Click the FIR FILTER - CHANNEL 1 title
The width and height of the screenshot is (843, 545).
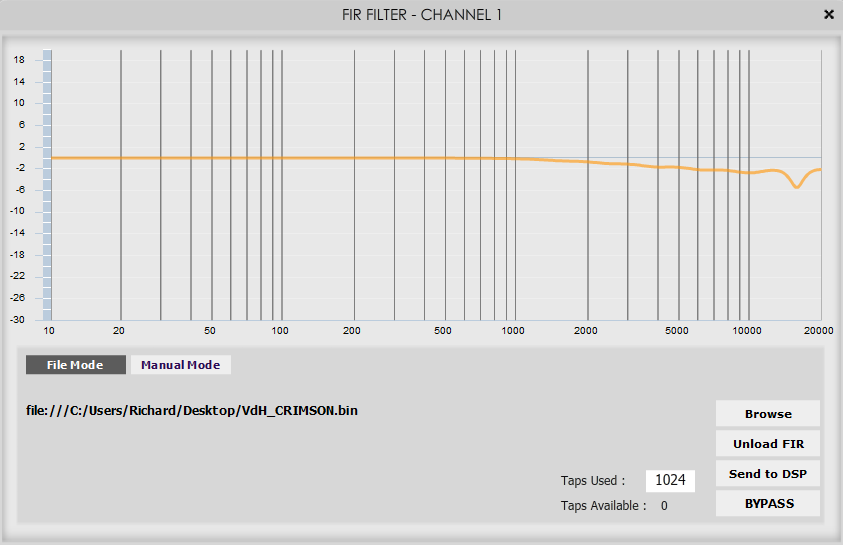[422, 15]
